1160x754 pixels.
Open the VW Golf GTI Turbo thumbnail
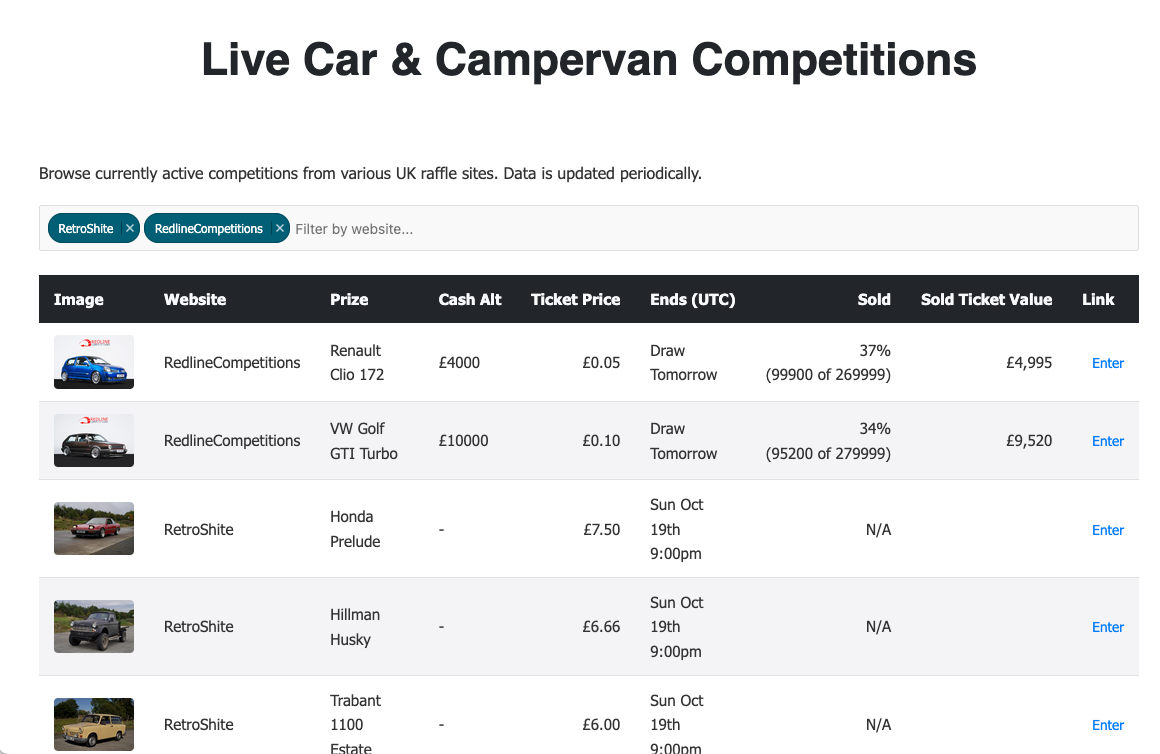[x=93, y=440]
